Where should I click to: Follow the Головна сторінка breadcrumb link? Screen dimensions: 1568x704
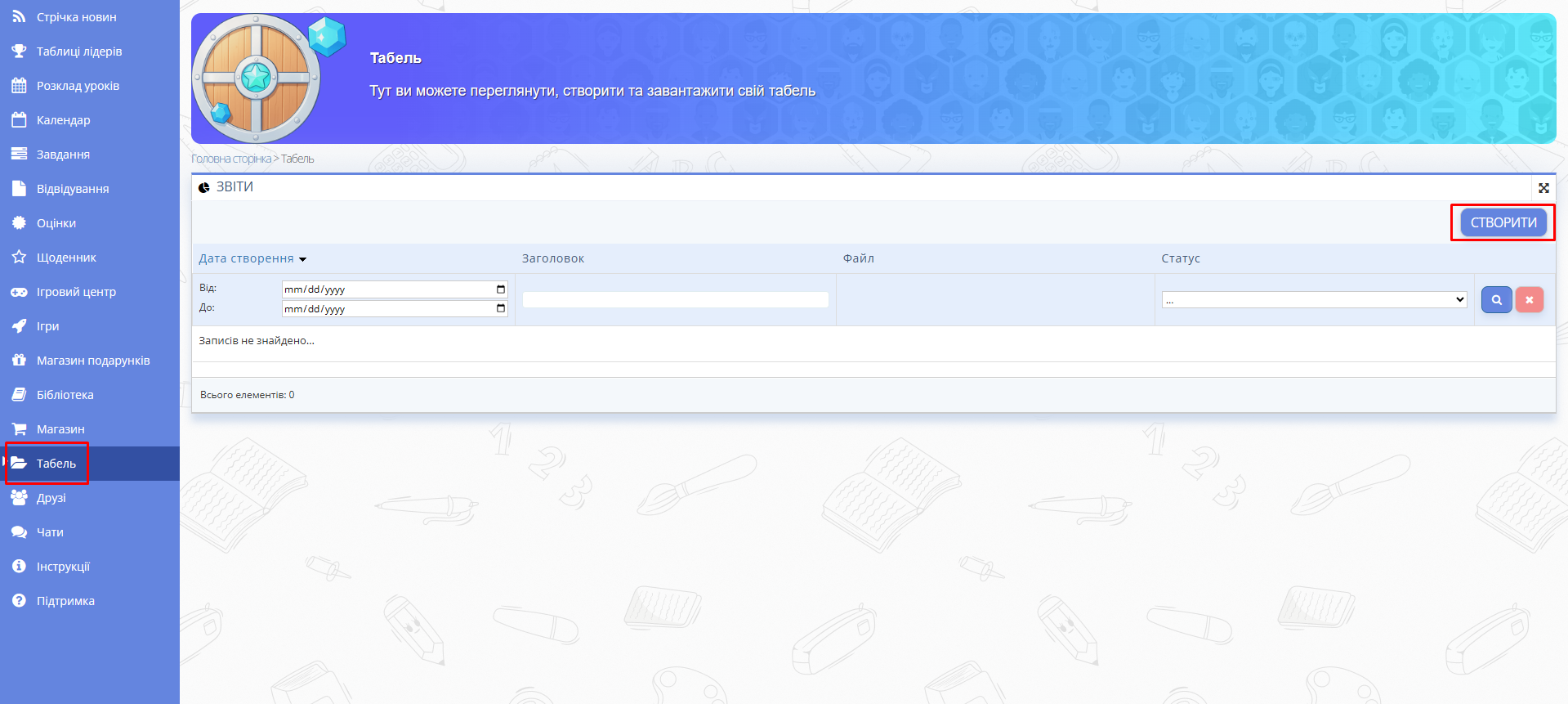(230, 159)
